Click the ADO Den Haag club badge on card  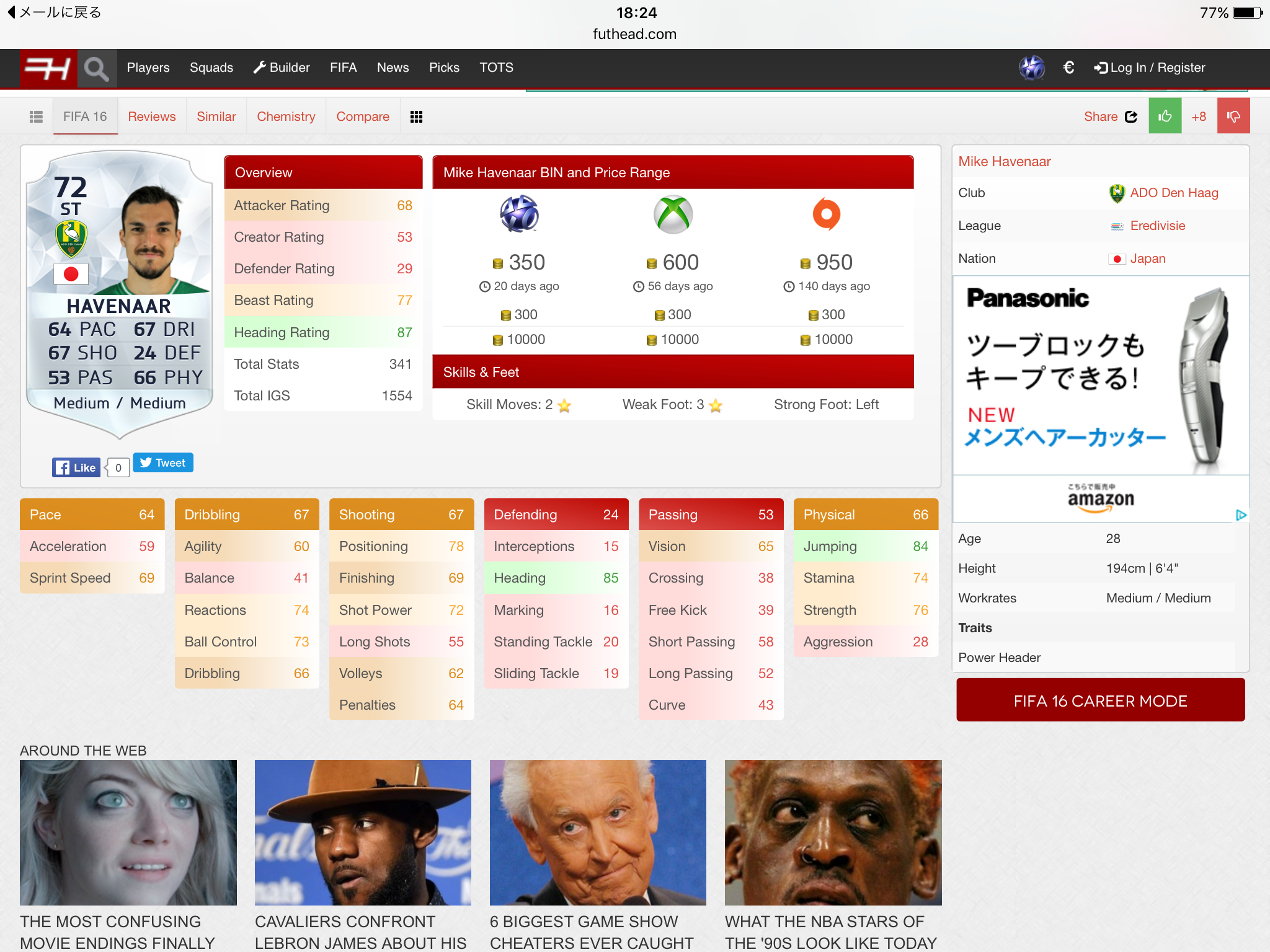pyautogui.click(x=71, y=239)
